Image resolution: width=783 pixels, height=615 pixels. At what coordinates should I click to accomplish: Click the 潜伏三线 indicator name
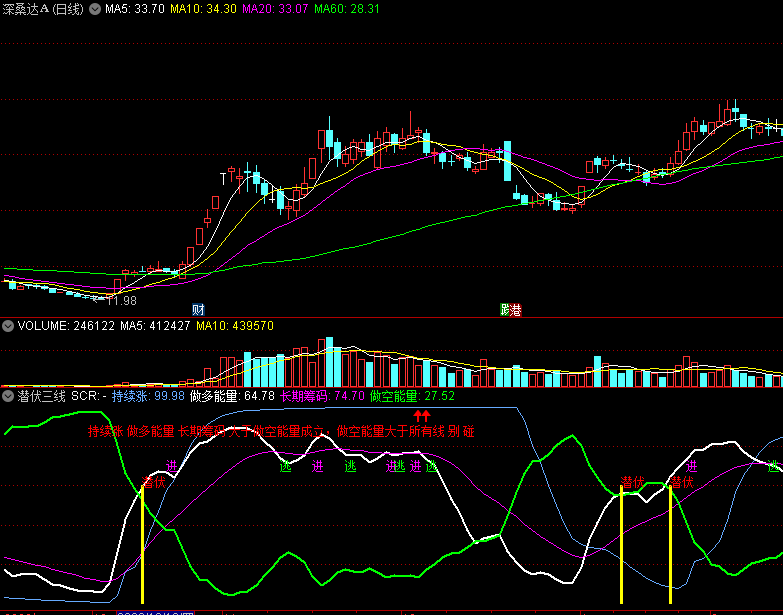(x=41, y=396)
